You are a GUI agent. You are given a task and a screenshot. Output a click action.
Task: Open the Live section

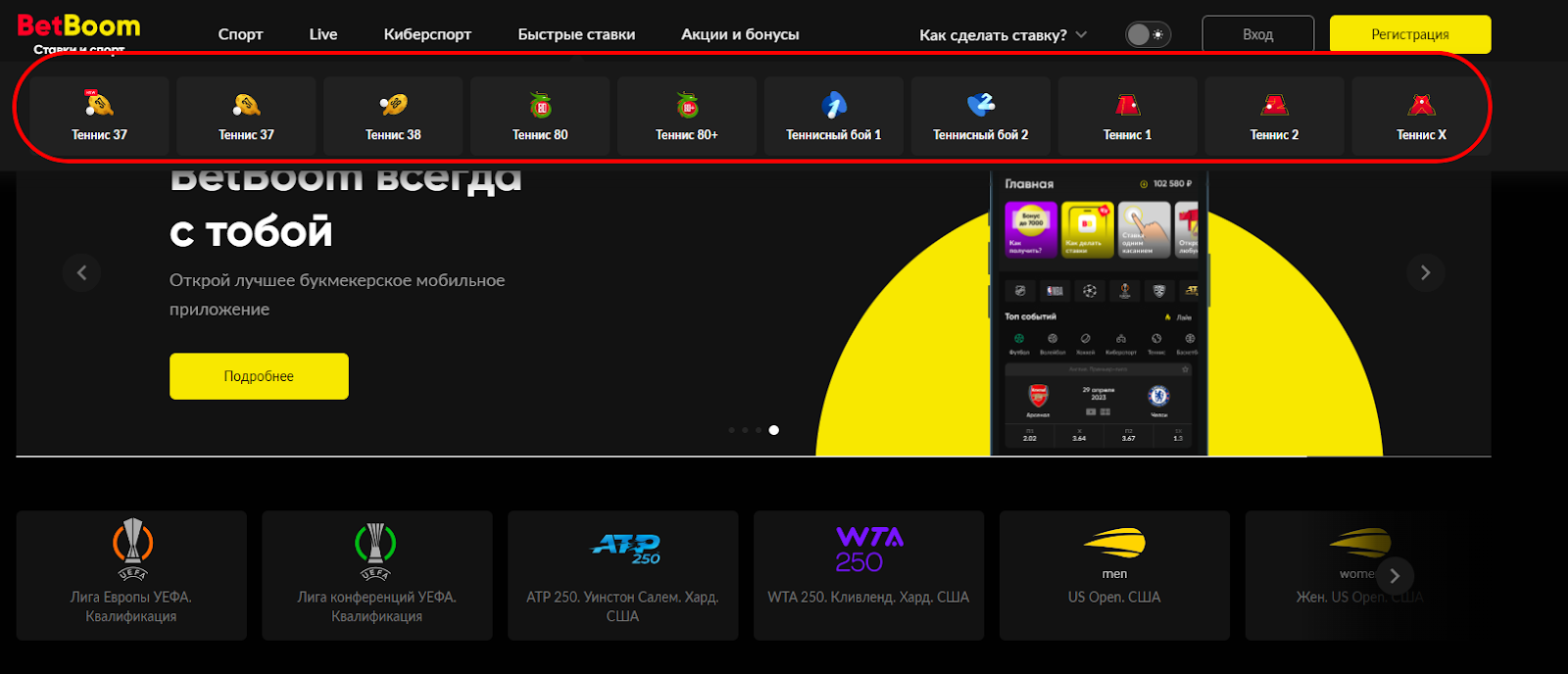tap(323, 34)
